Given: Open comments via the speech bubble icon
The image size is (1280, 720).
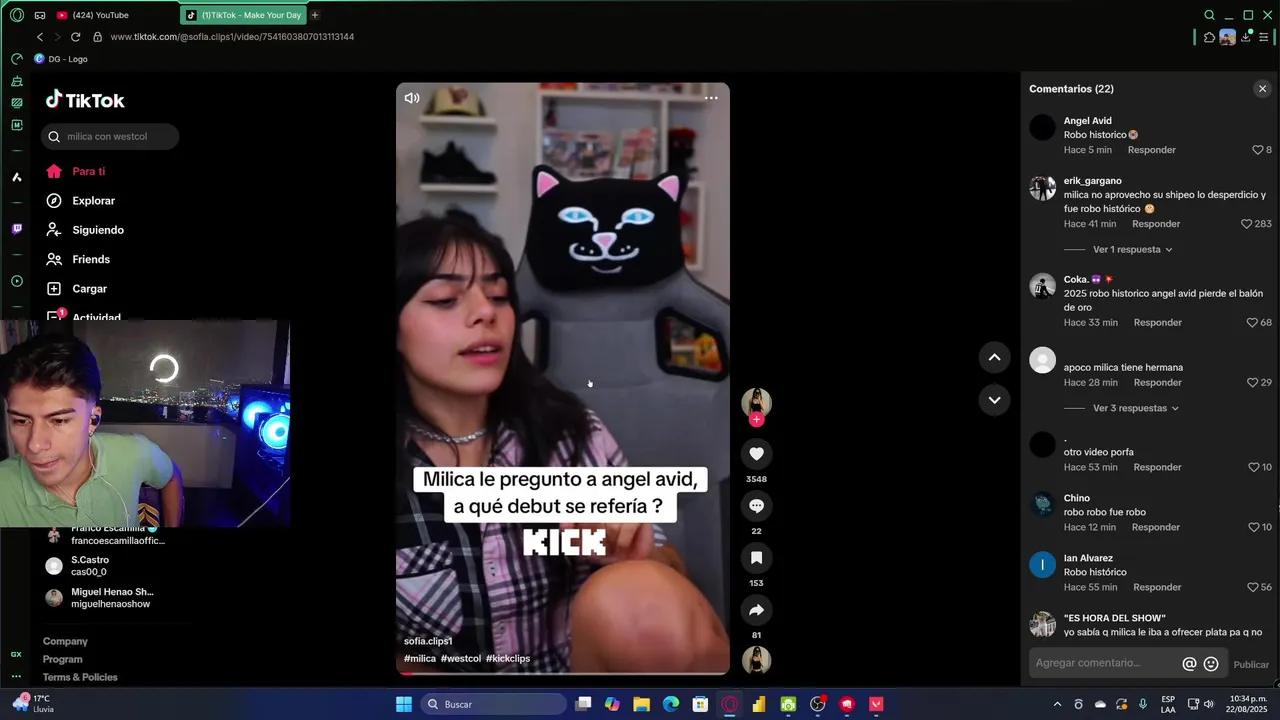Looking at the screenshot, I should point(756,506).
